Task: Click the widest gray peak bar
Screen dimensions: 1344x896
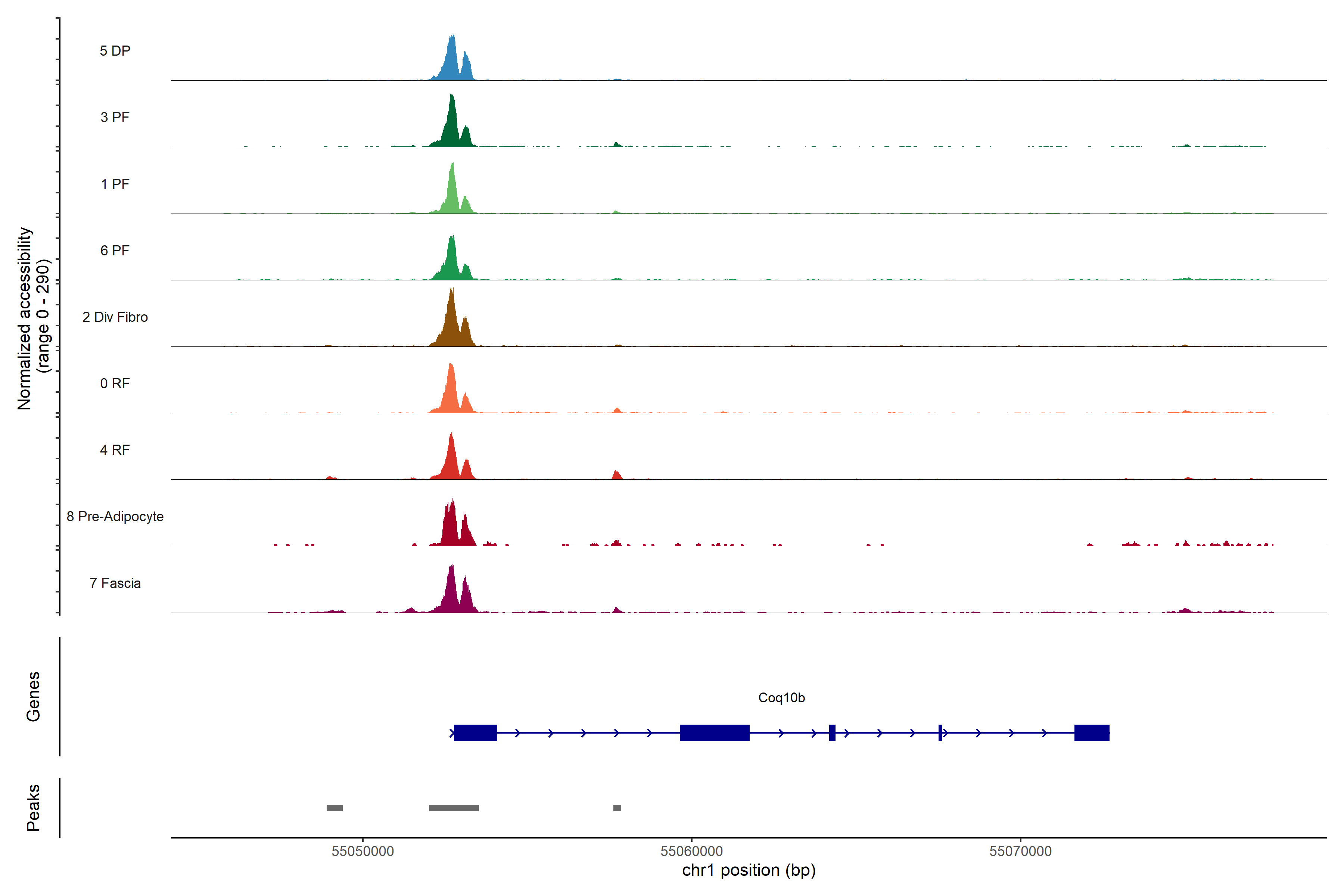Action: tap(454, 808)
